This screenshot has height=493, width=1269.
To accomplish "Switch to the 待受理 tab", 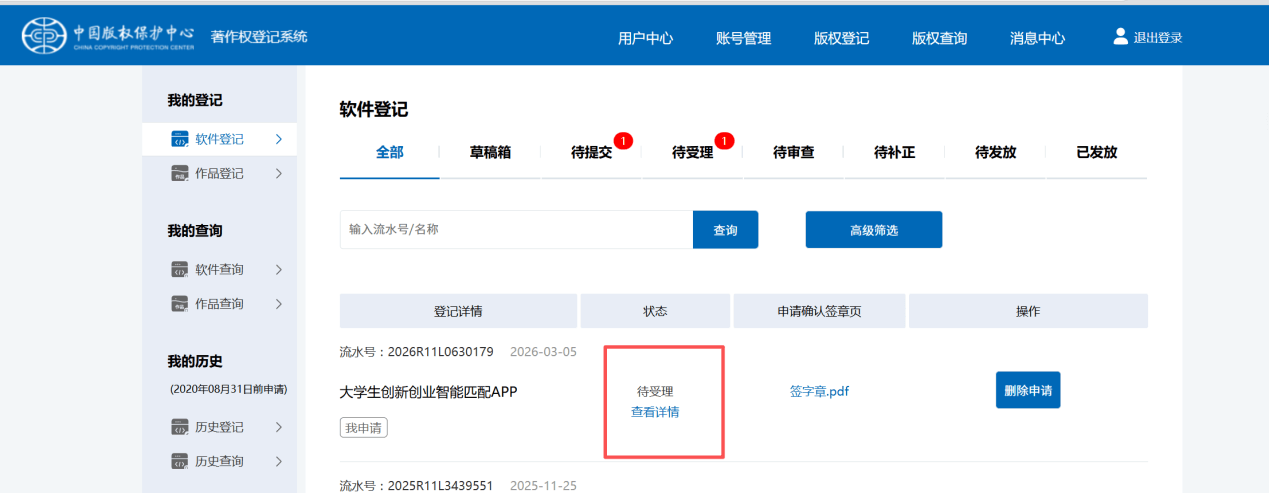I will 692,153.
